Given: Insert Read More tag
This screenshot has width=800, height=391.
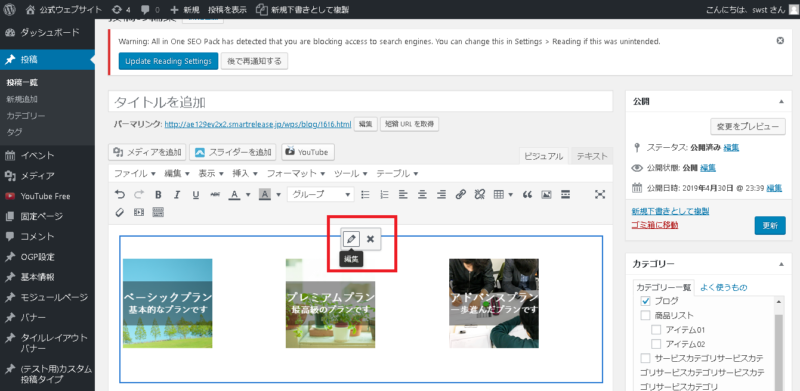Looking at the screenshot, I should (x=565, y=194).
